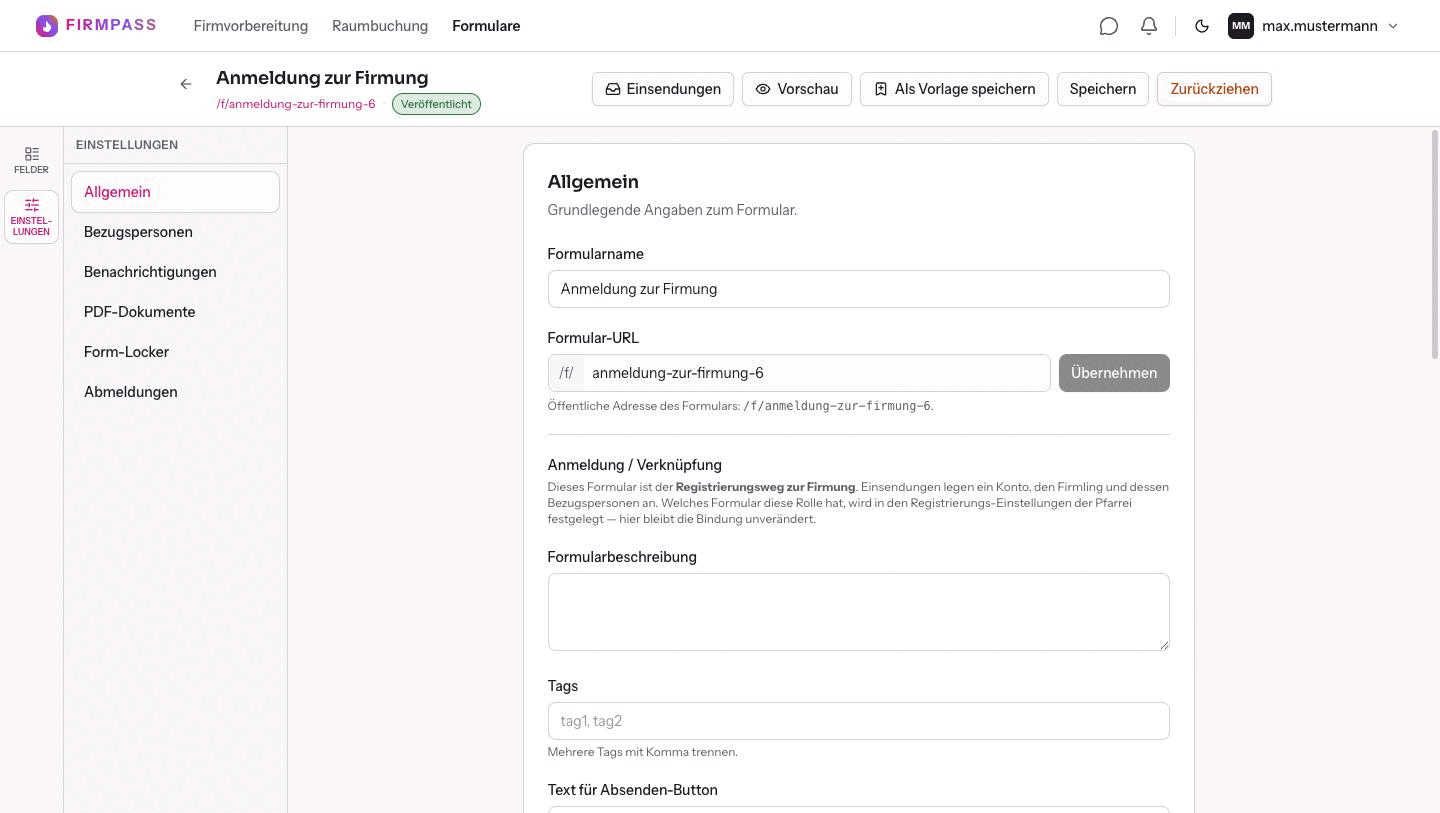Screen dimensions: 1440x813
Task: Select Form-Locker settings section
Action: pyautogui.click(x=175, y=352)
